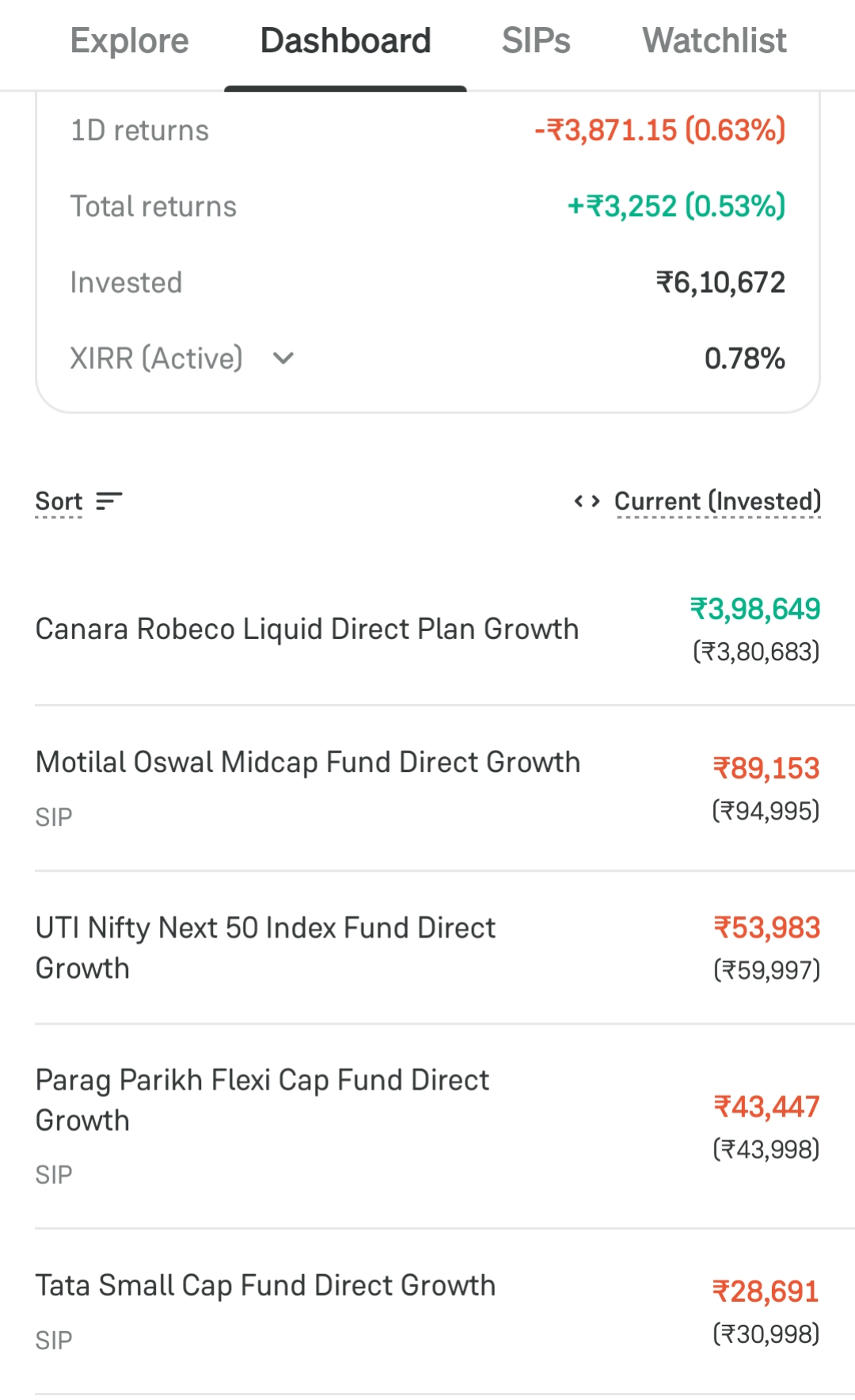Switch to the Explore tab
The height and width of the screenshot is (1400, 855).
click(x=130, y=41)
